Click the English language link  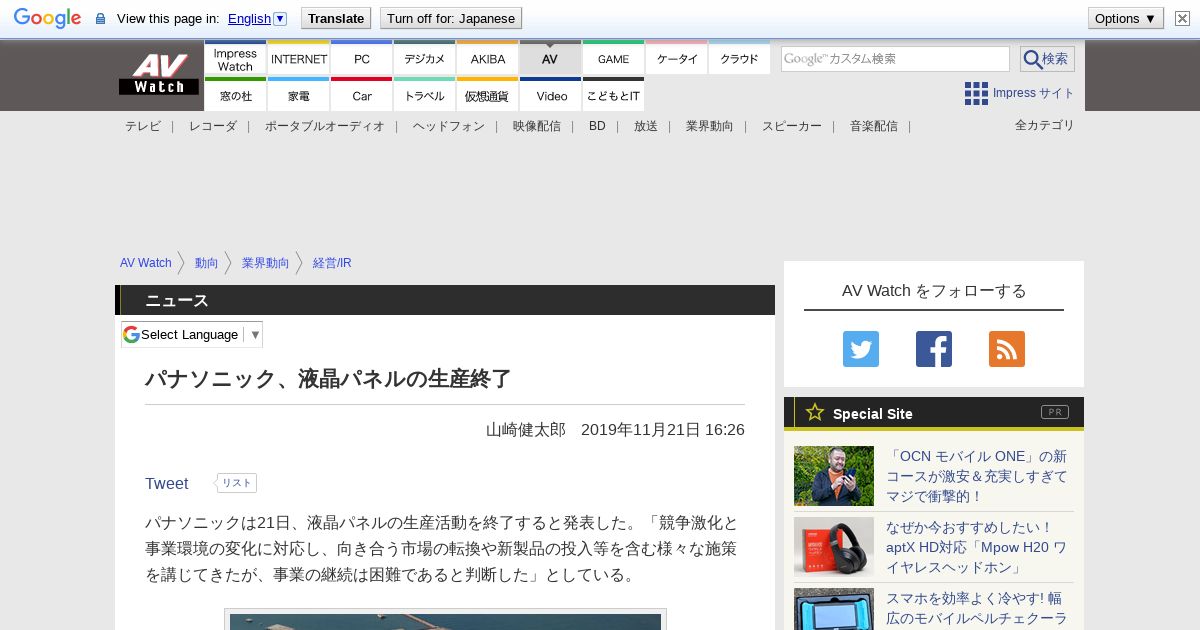(x=249, y=18)
